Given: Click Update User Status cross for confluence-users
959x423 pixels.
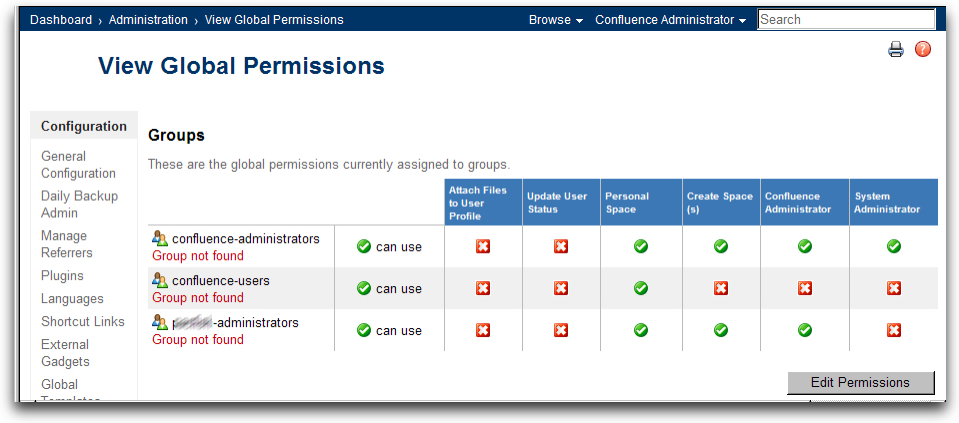Looking at the screenshot, I should tap(561, 288).
